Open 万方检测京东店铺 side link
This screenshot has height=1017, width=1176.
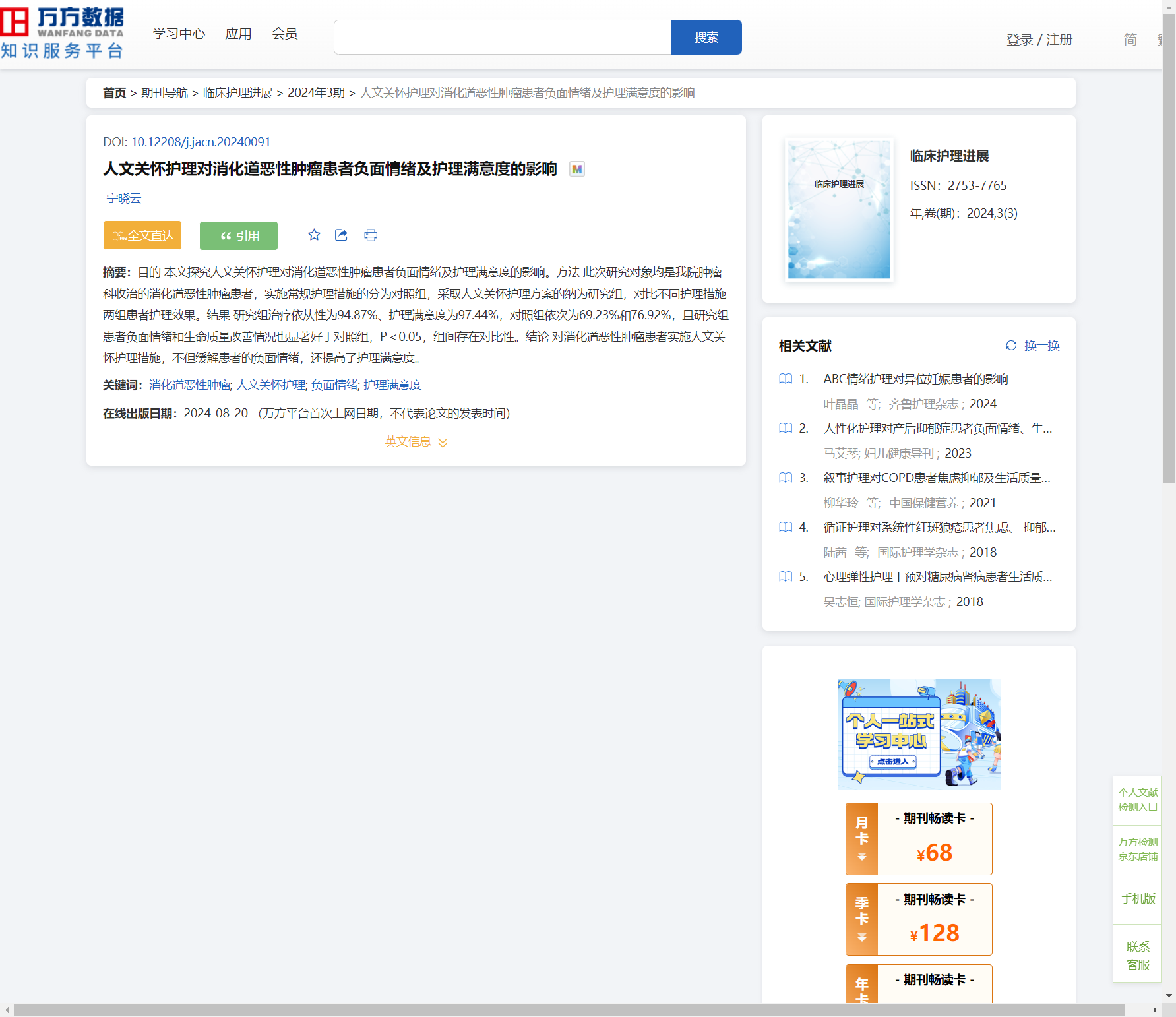[1138, 849]
